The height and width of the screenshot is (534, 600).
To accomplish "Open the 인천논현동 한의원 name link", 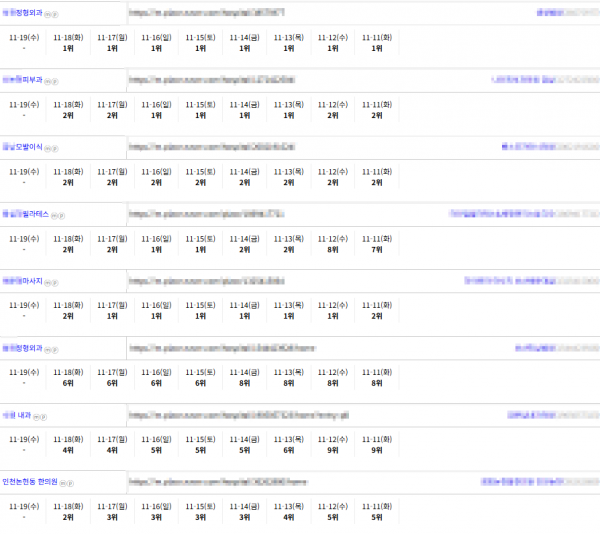I will coord(29,482).
